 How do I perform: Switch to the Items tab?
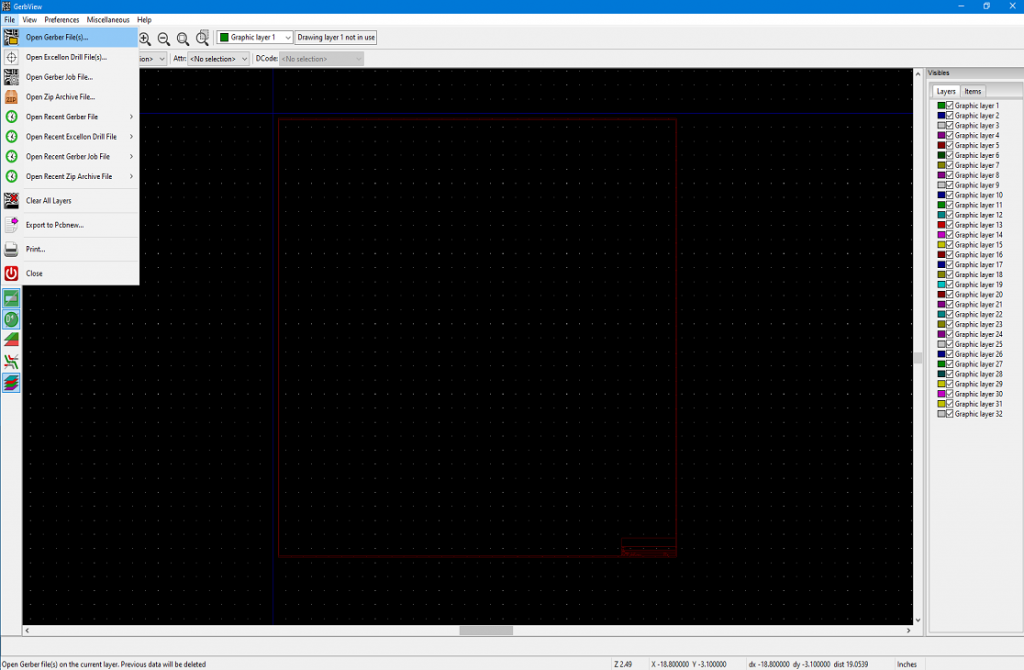click(x=973, y=91)
